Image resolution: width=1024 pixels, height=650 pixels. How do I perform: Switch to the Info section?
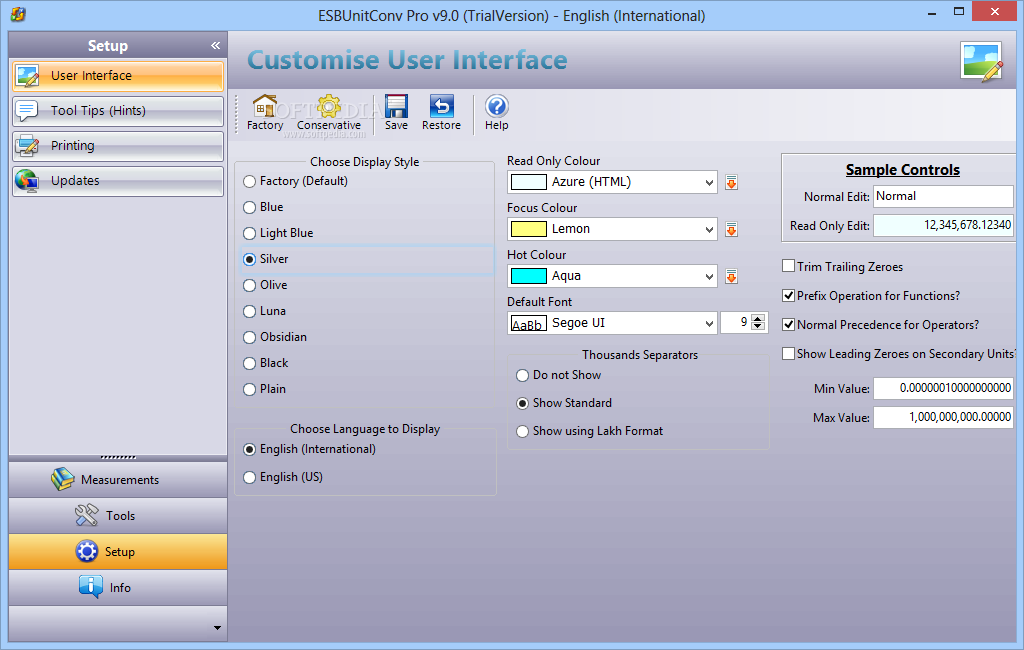118,587
